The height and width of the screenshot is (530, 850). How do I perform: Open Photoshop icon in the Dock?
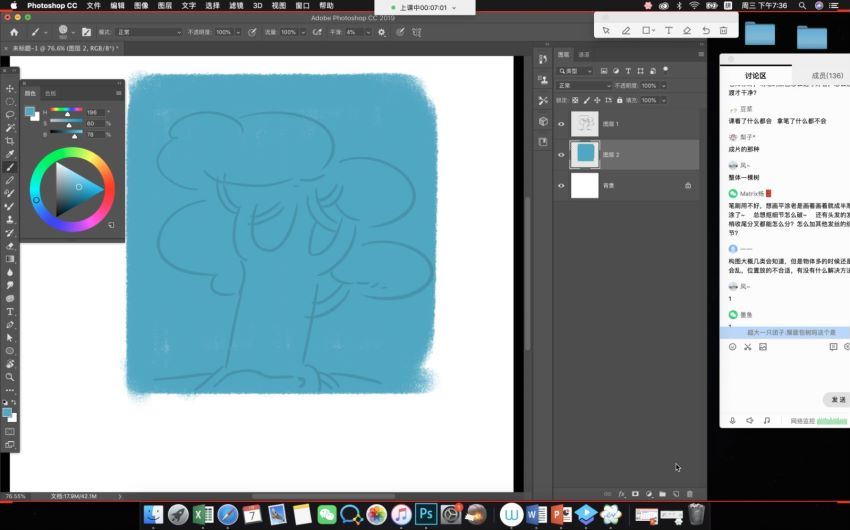tap(426, 513)
